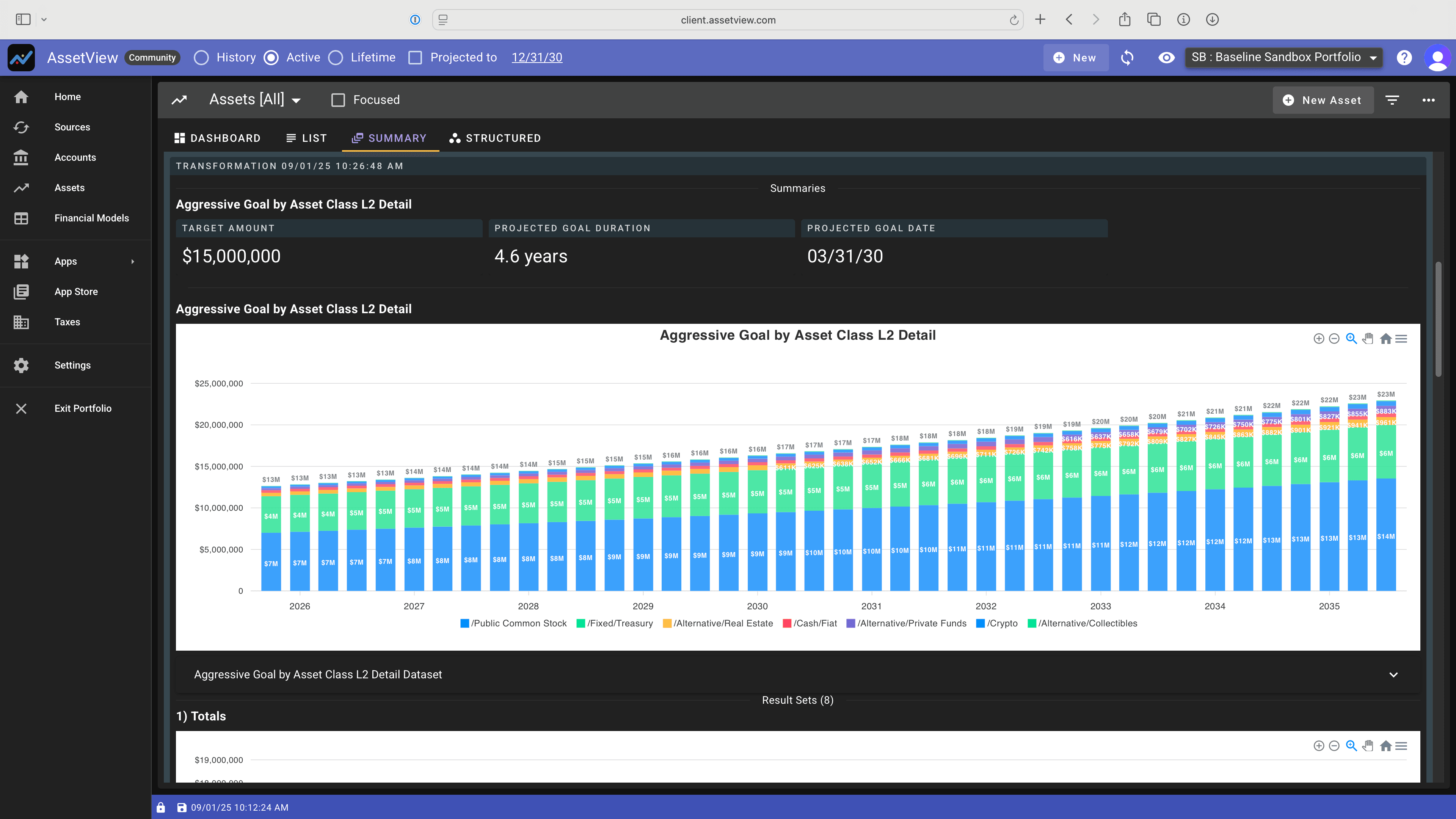Switch to the STRUCTURED tab
The width and height of the screenshot is (1456, 819).
pos(494,138)
